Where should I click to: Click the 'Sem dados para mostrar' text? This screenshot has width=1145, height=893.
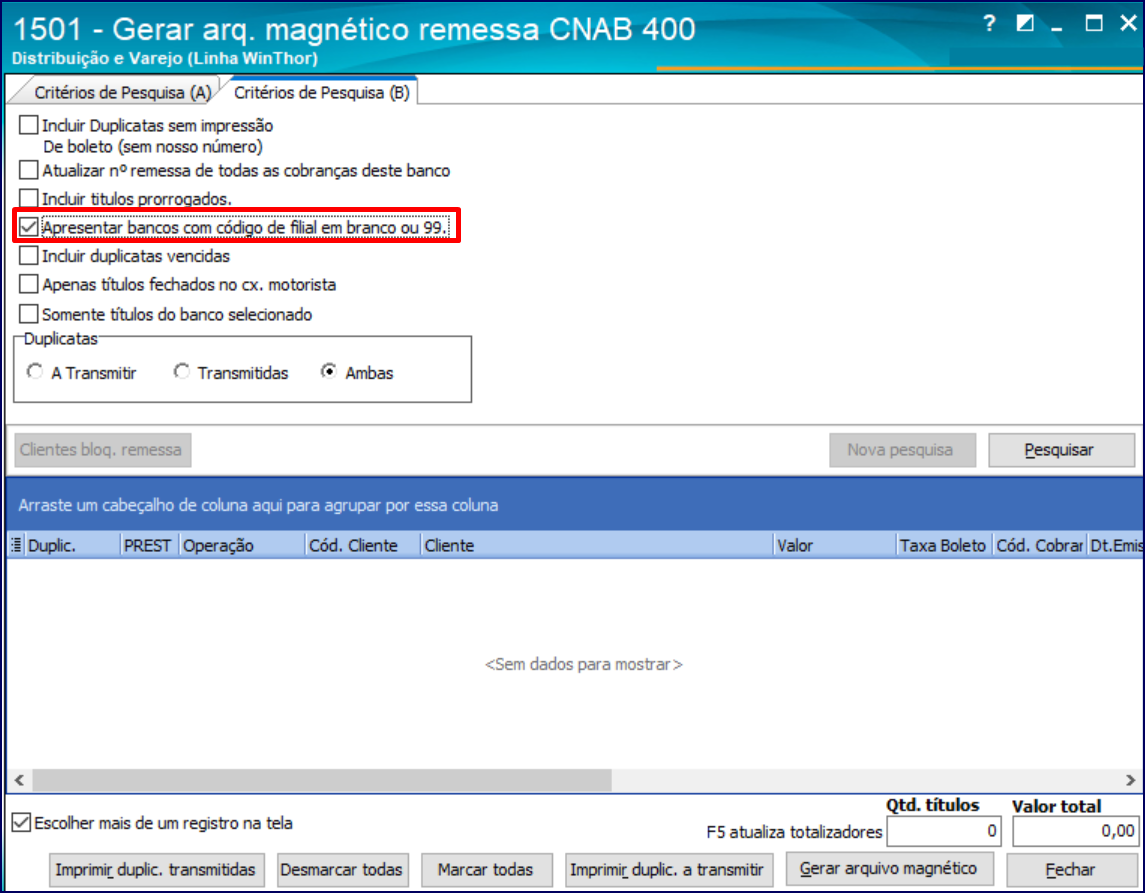[583, 664]
